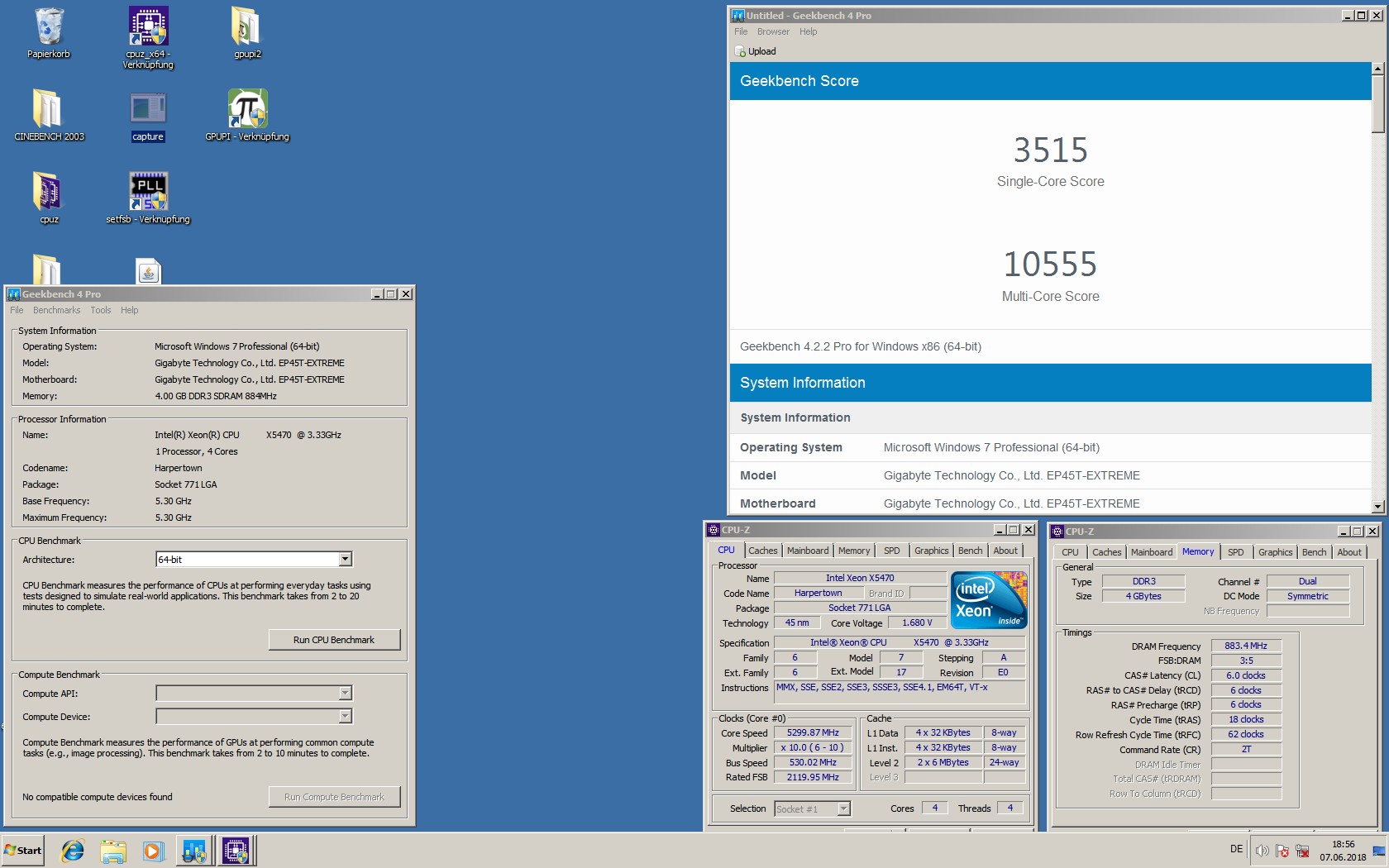
Task: Open the File menu in Geekbench 4 Pro
Action: (17, 311)
